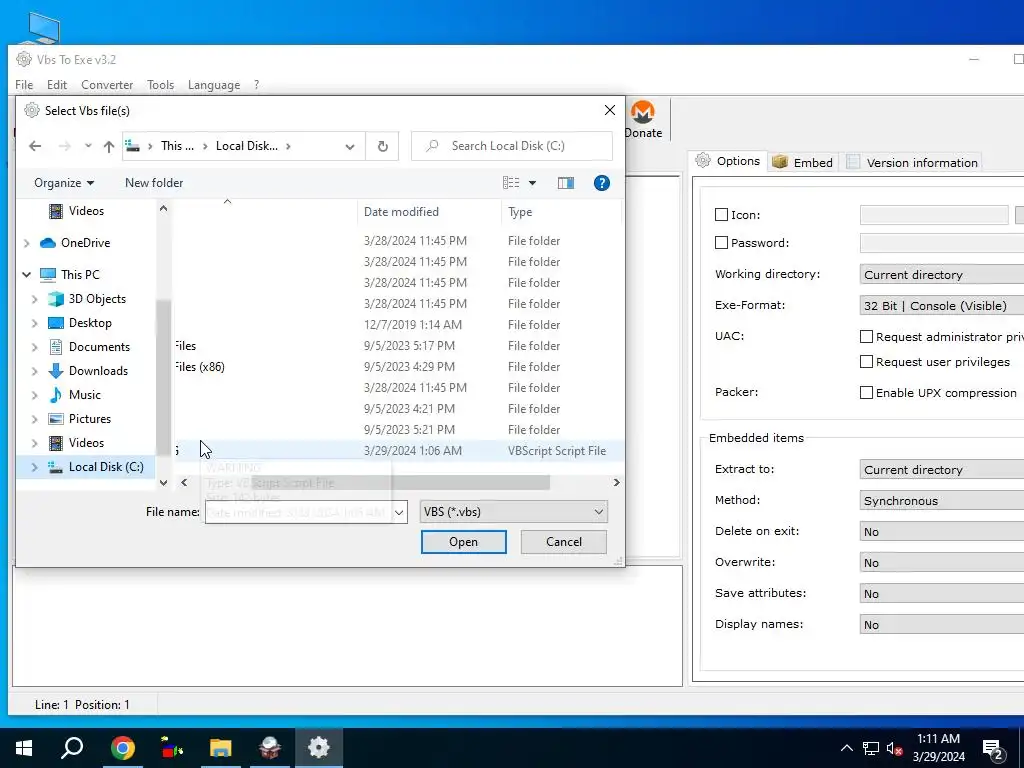Click the Vbs To Exe taskbar icon

319,748
